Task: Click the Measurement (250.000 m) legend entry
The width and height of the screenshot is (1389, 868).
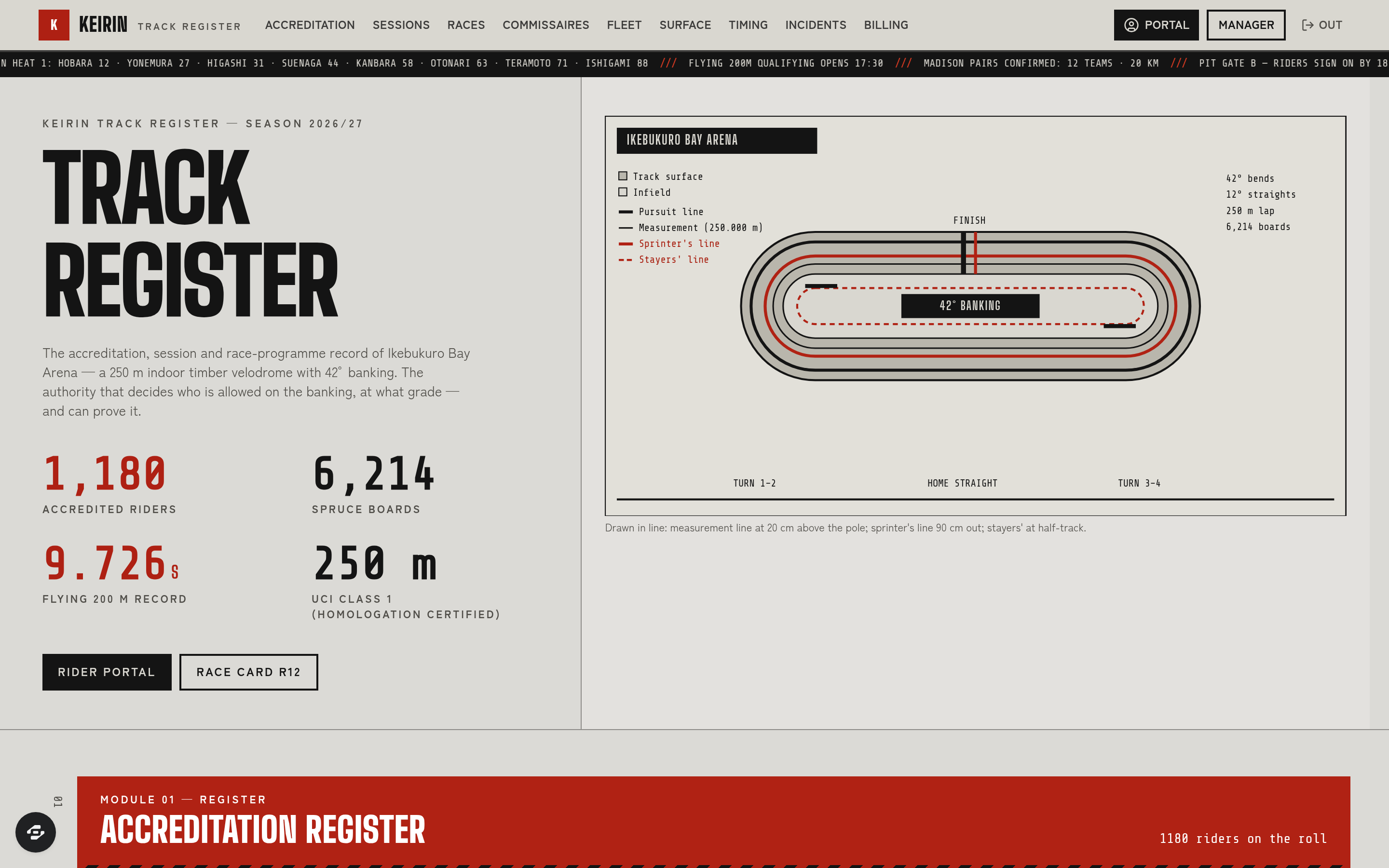Action: pyautogui.click(x=691, y=228)
